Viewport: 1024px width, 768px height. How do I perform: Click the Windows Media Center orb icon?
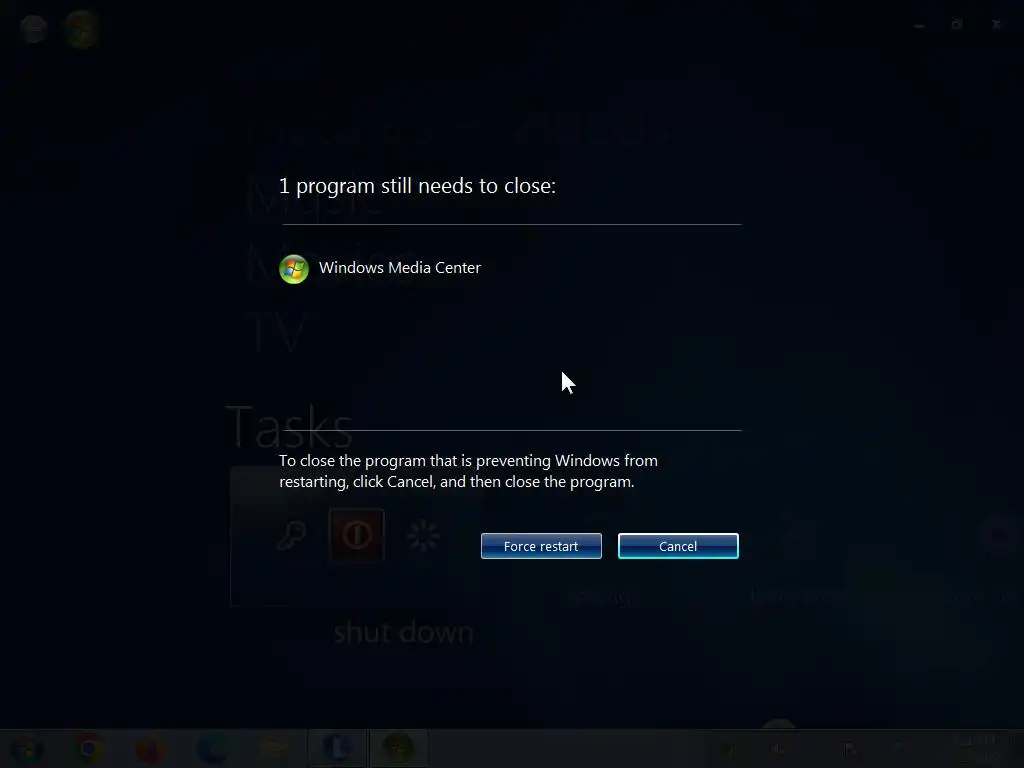(294, 269)
